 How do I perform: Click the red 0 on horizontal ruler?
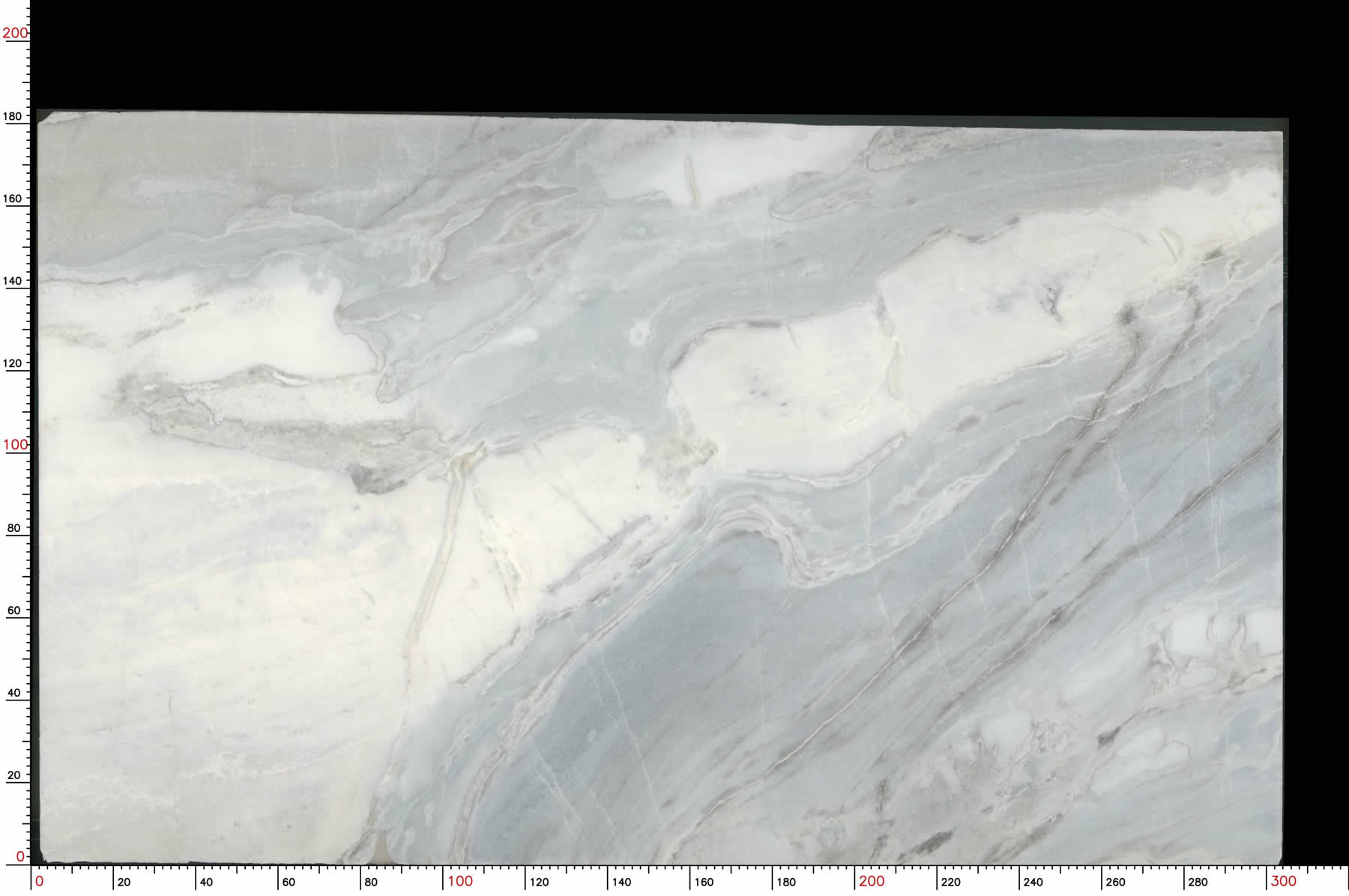[x=40, y=881]
